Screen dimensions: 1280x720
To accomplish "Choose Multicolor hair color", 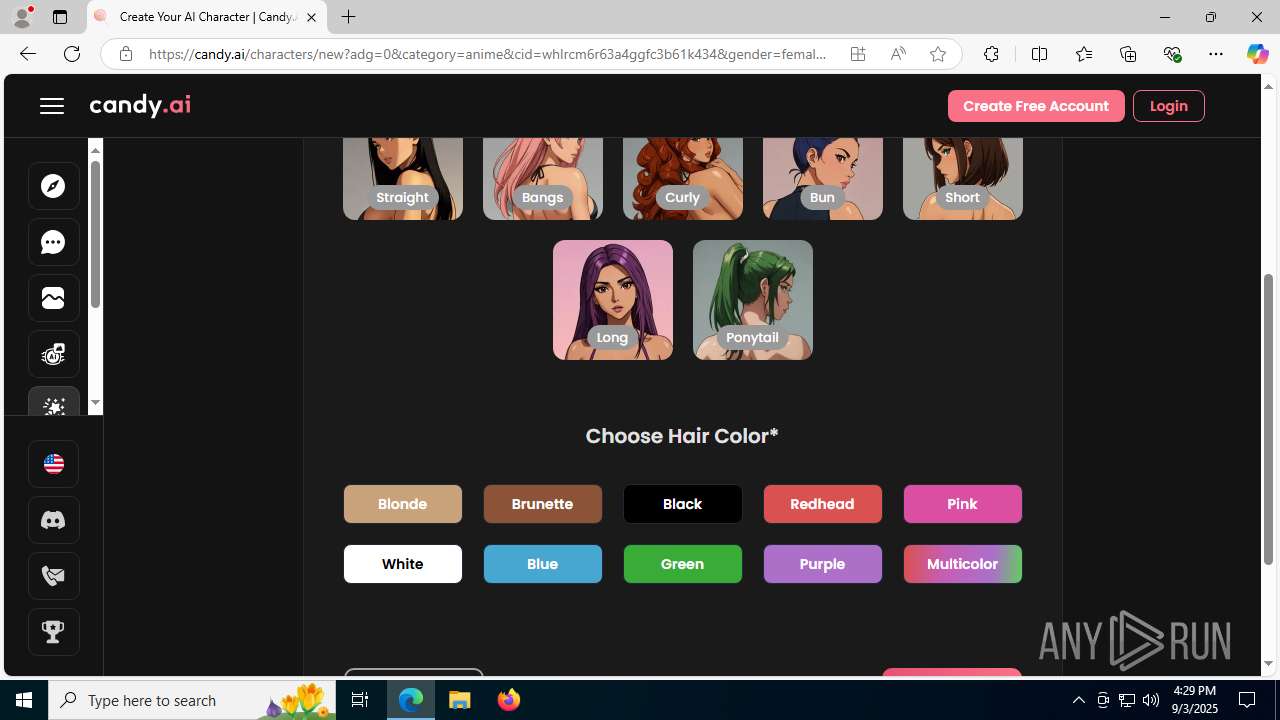I will click(x=963, y=564).
